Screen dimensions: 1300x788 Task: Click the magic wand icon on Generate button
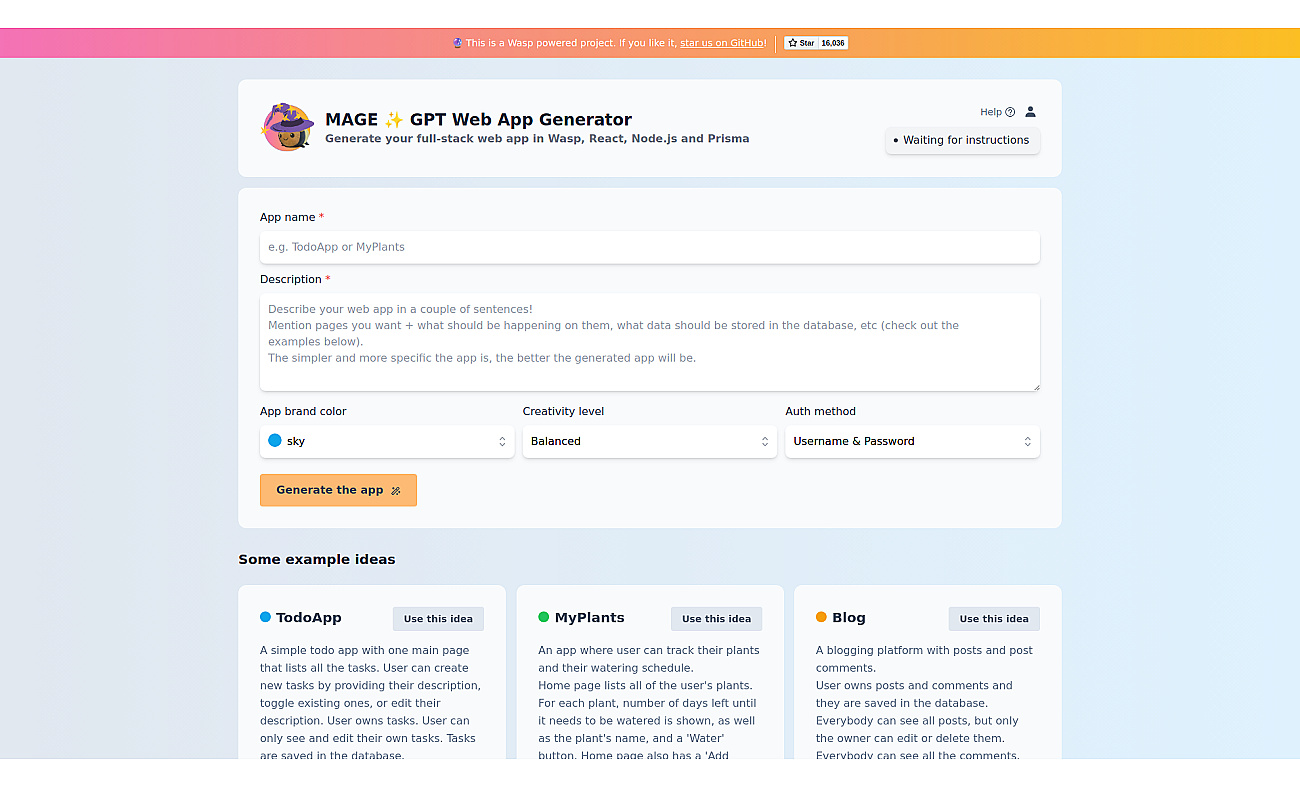[396, 490]
